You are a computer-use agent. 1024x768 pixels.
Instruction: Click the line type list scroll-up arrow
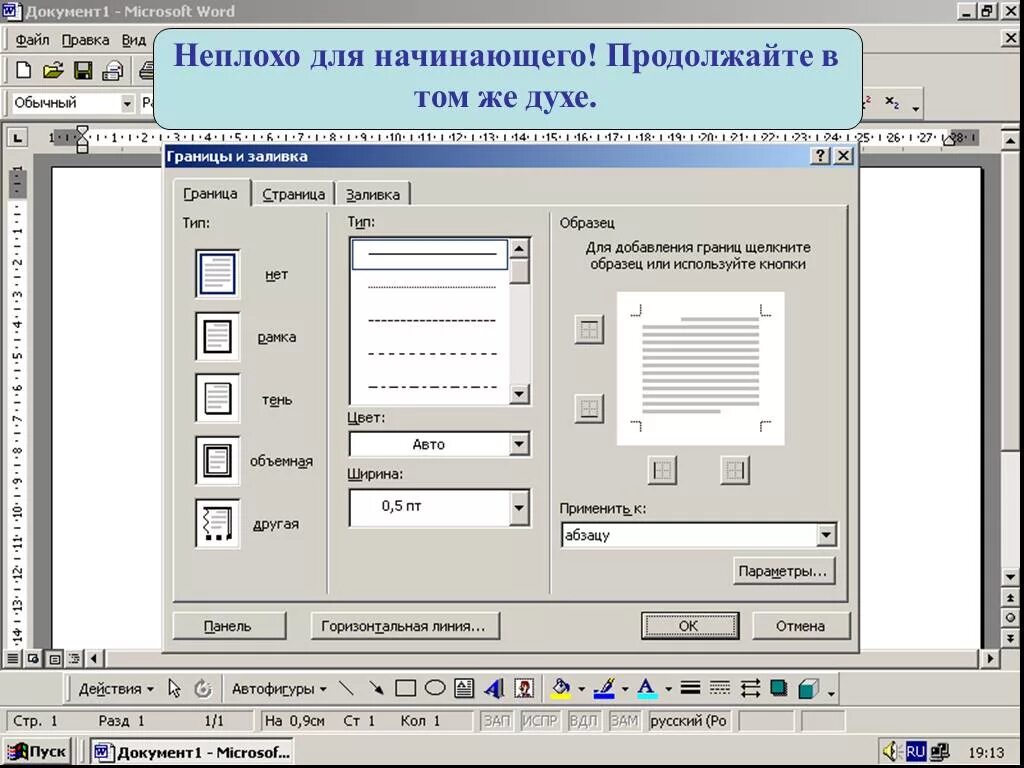click(x=519, y=248)
